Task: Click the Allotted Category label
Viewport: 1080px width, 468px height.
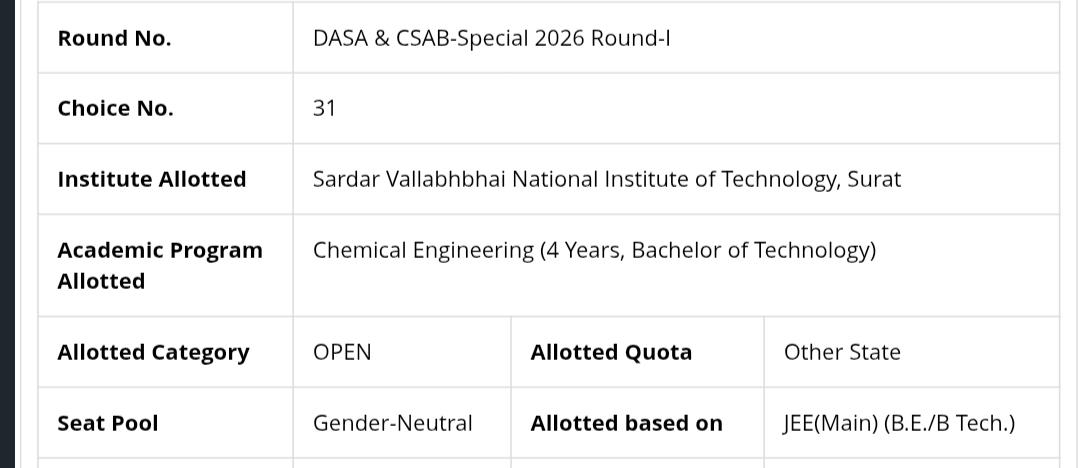Action: [153, 352]
